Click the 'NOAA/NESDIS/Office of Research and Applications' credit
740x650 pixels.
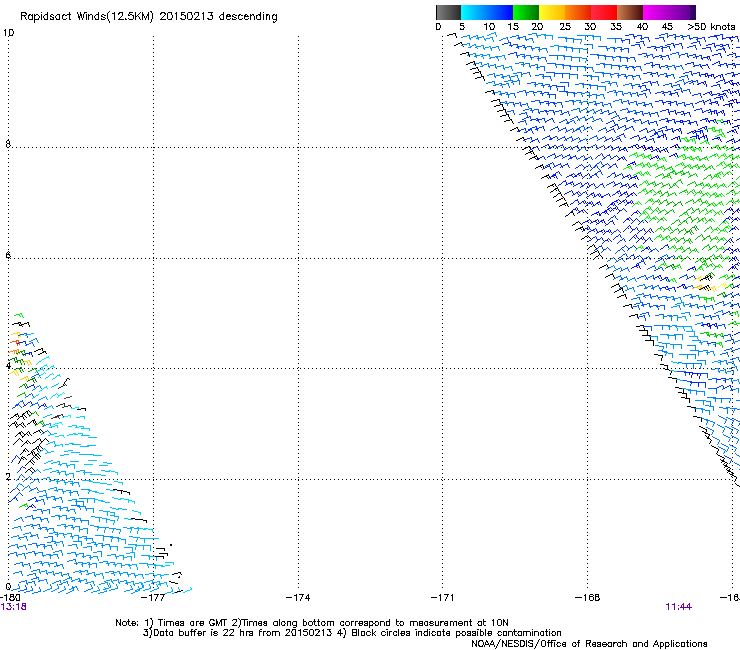589,644
